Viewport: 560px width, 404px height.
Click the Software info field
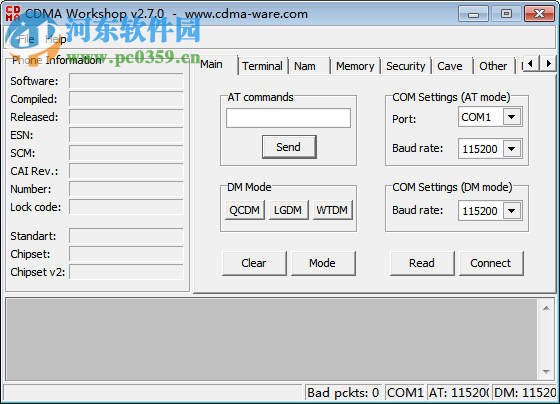coord(126,81)
